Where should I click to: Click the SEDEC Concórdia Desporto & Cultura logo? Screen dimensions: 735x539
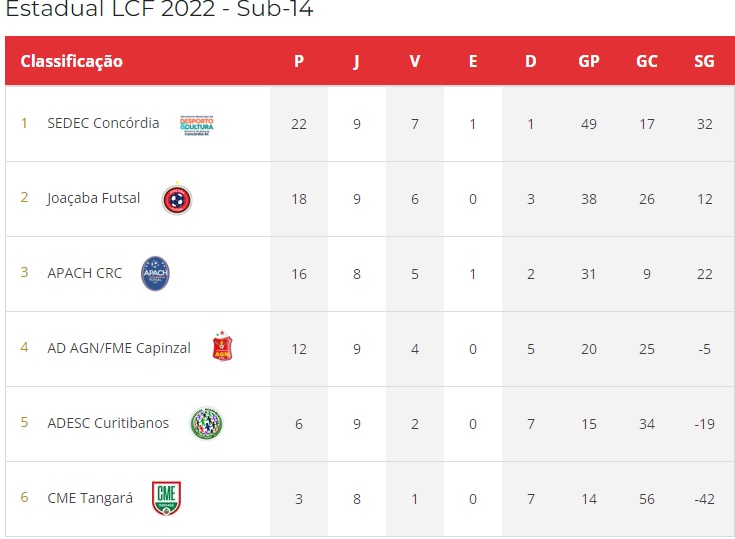(x=197, y=125)
